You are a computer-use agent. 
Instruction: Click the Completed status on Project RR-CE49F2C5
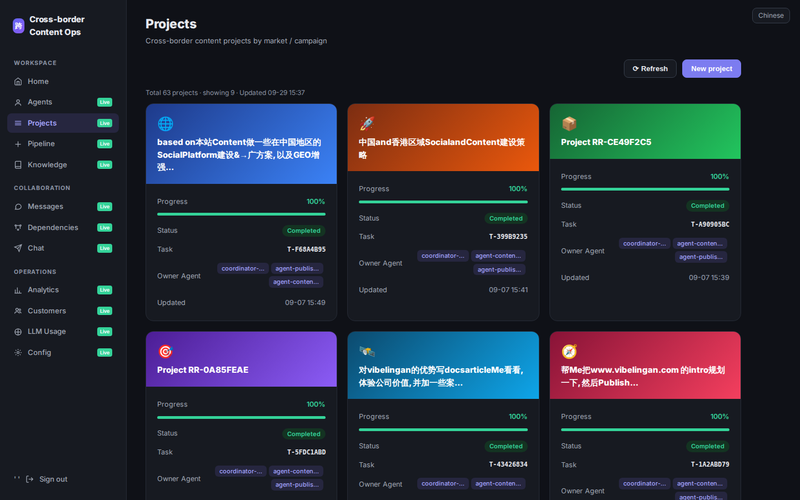point(707,206)
